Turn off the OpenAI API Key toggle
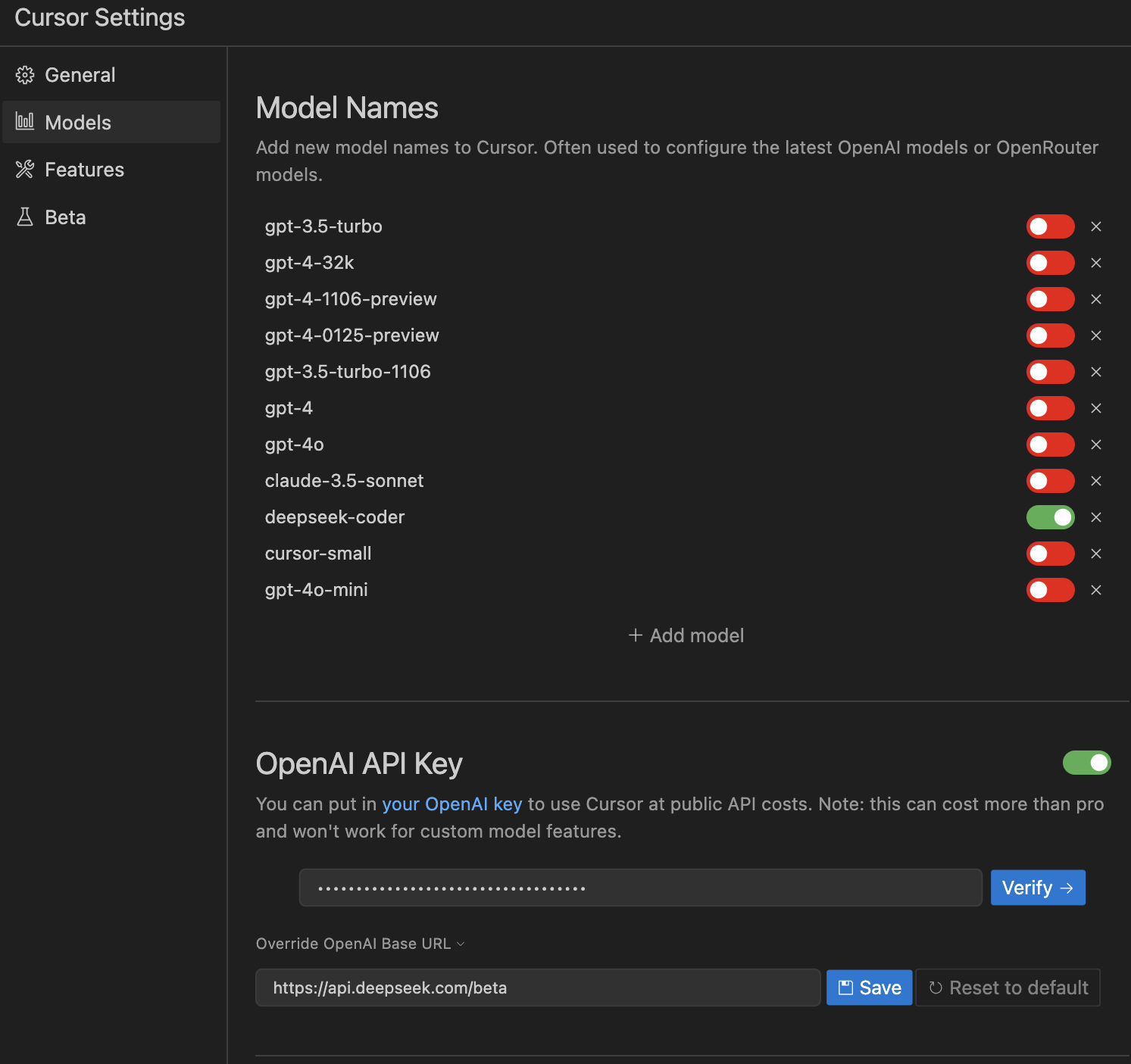 pos(1087,763)
